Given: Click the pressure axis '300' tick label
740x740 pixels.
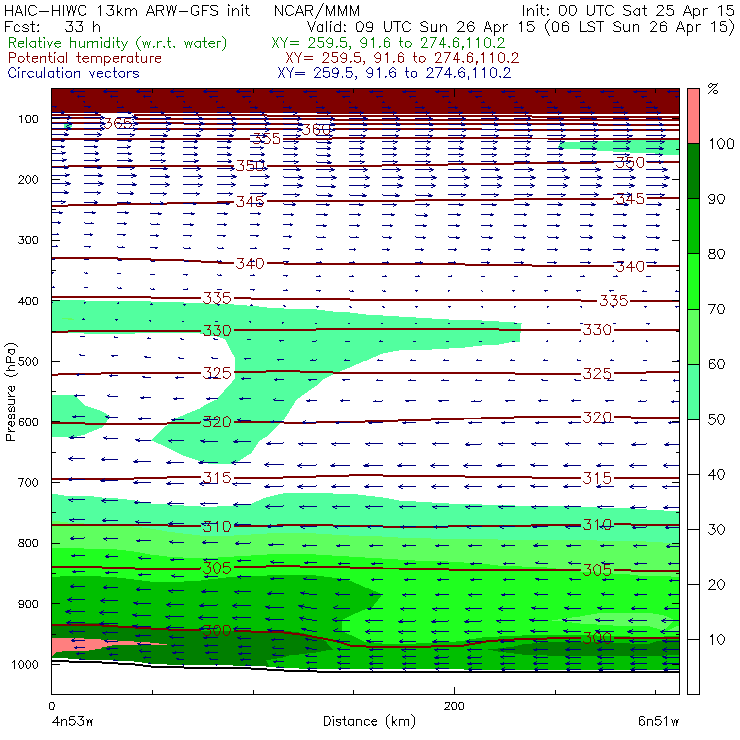Looking at the screenshot, I should (28, 240).
